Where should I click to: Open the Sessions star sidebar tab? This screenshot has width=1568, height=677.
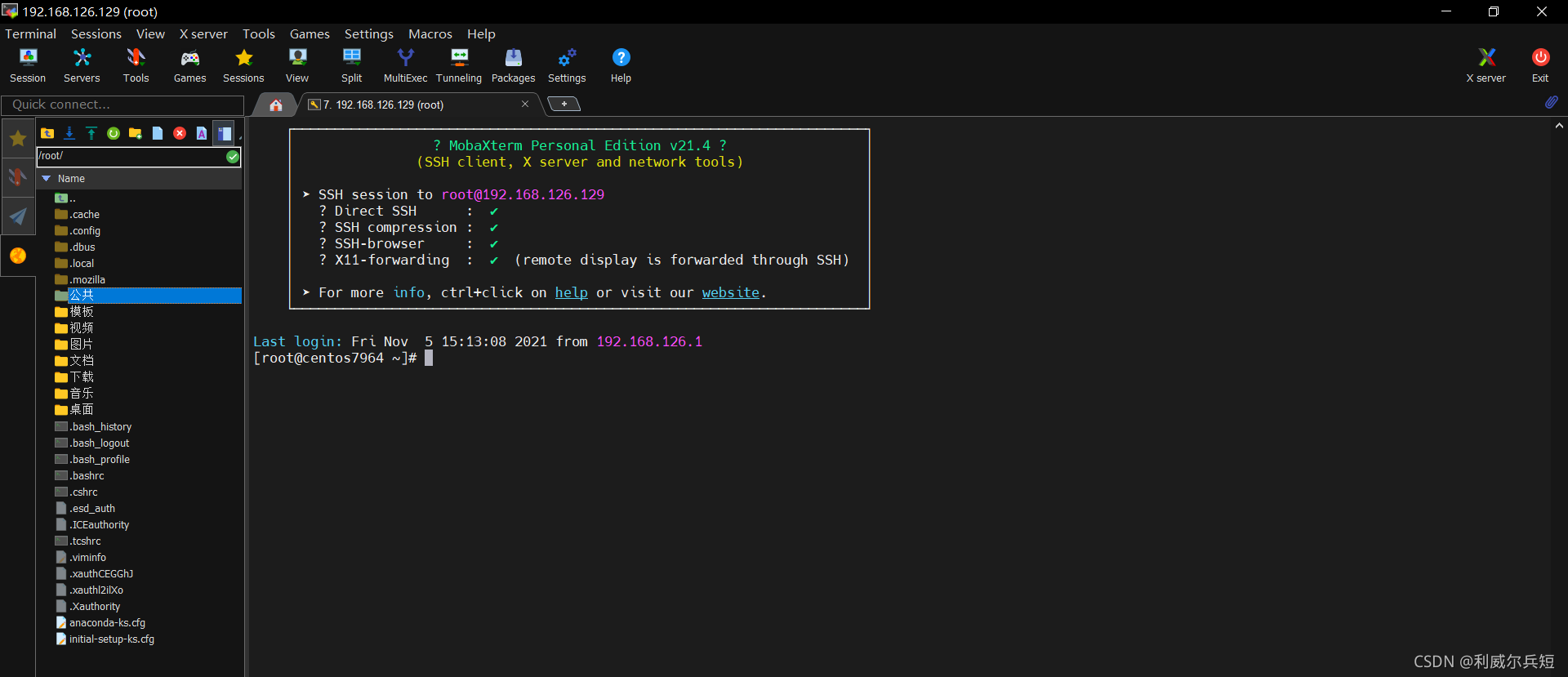[18, 139]
